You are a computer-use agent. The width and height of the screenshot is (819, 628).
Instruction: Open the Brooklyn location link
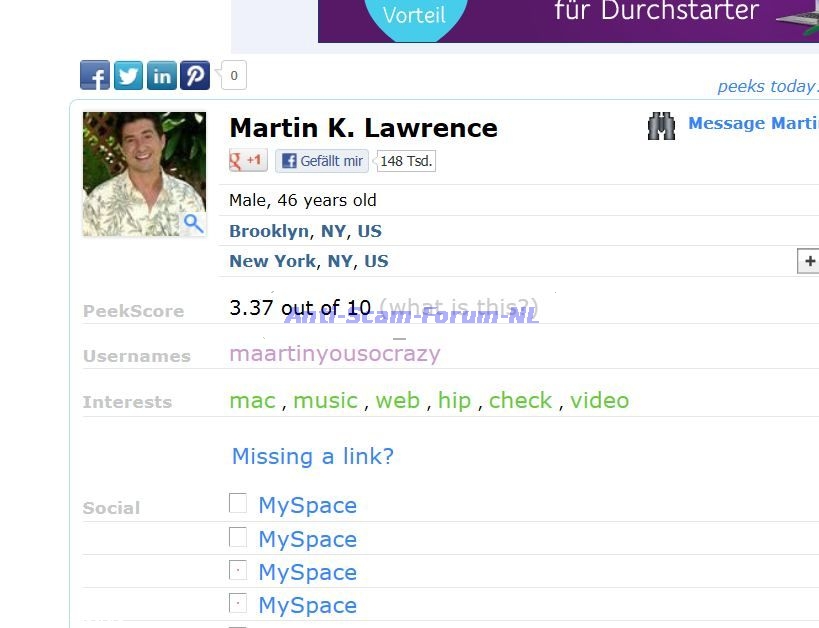point(269,231)
